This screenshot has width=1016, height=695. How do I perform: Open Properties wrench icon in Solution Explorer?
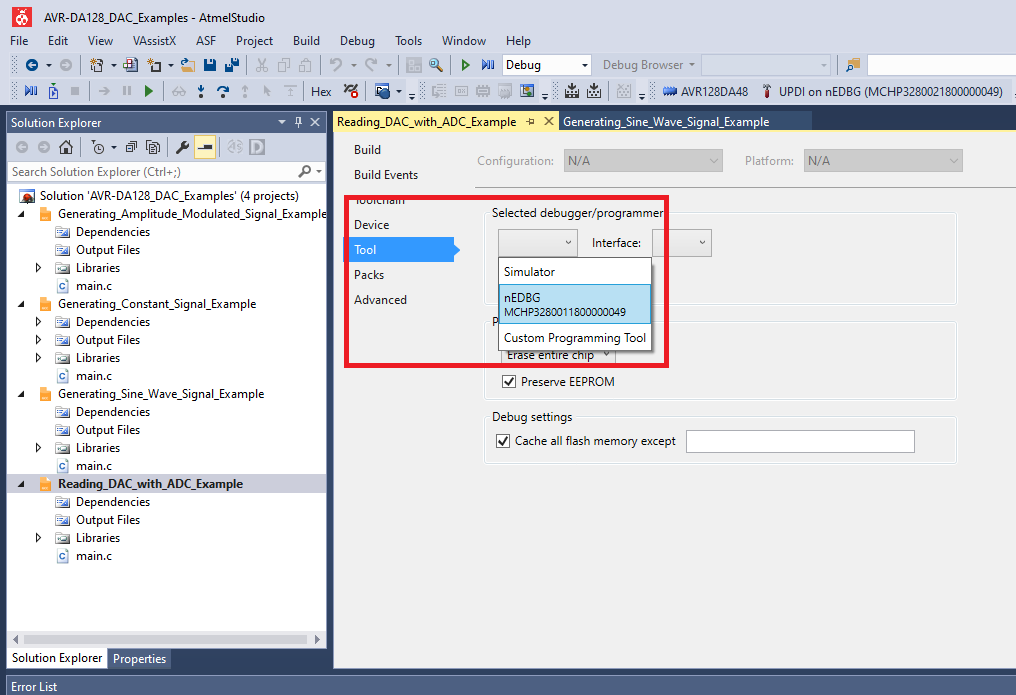183,147
